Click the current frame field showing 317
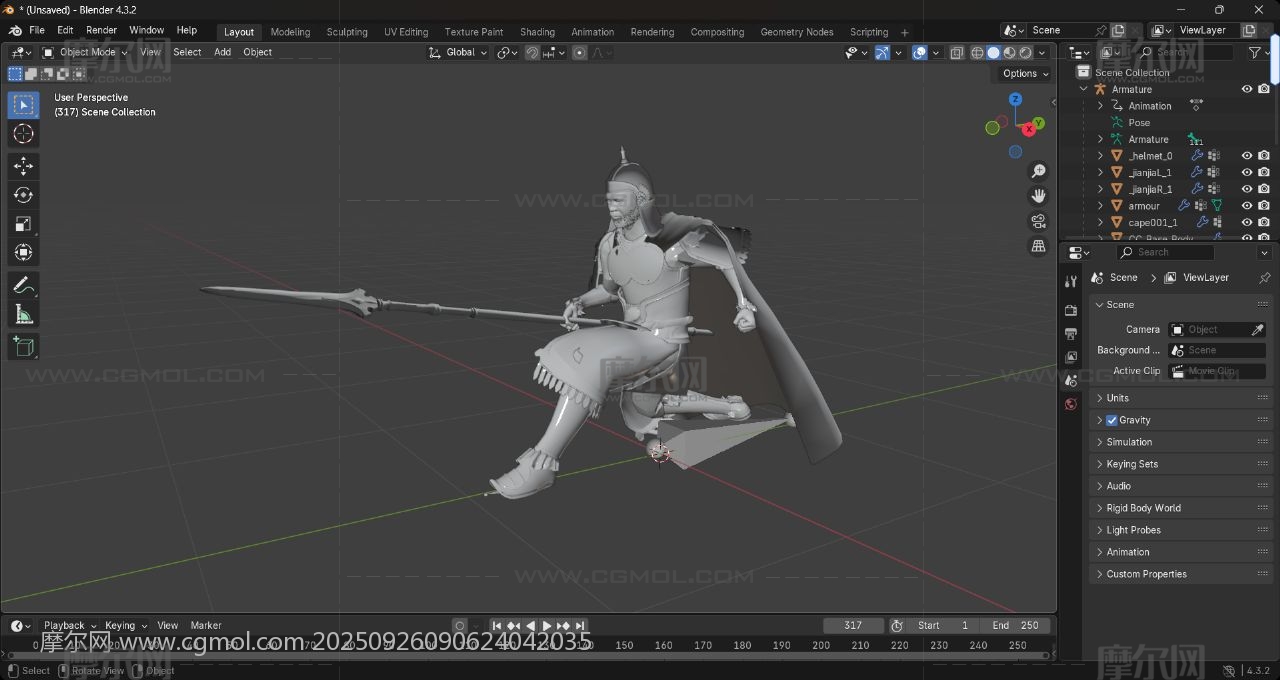The width and height of the screenshot is (1280, 680). point(853,626)
